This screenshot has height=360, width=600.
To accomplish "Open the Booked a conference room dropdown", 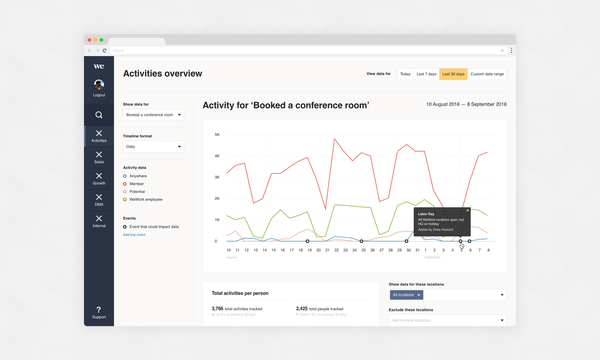I will click(x=153, y=115).
